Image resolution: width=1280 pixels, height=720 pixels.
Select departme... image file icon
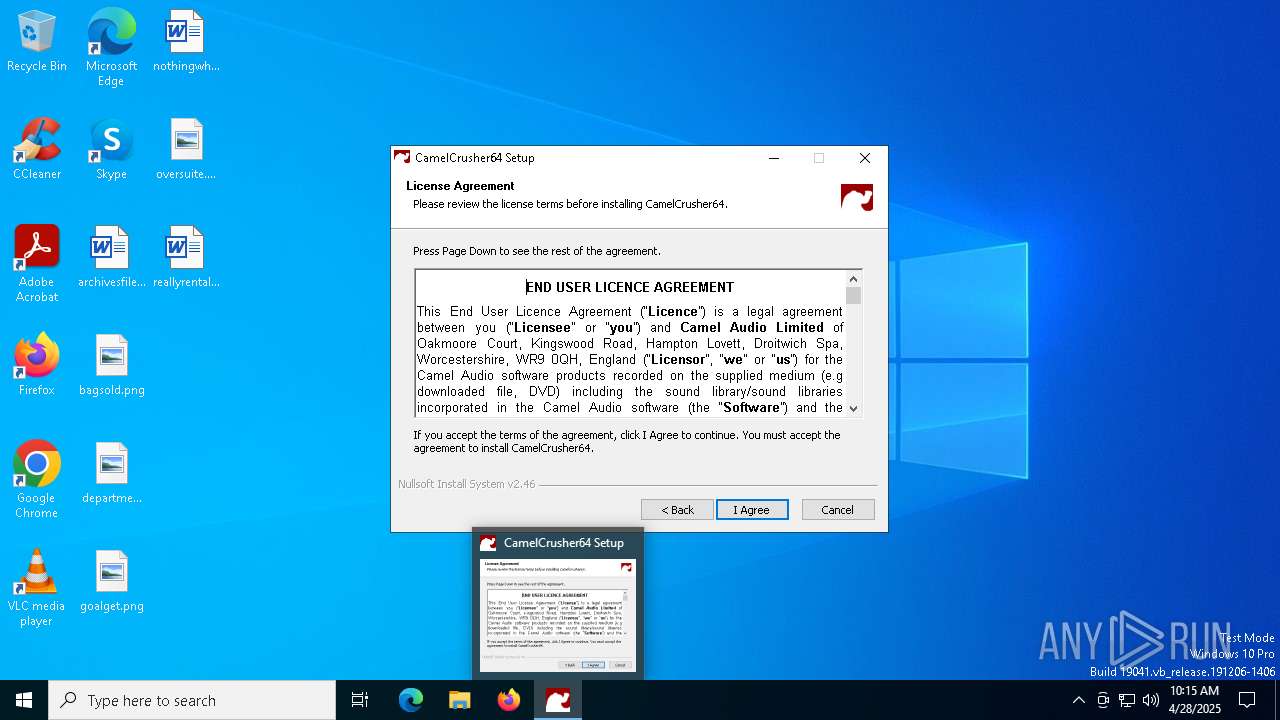[x=111, y=474]
